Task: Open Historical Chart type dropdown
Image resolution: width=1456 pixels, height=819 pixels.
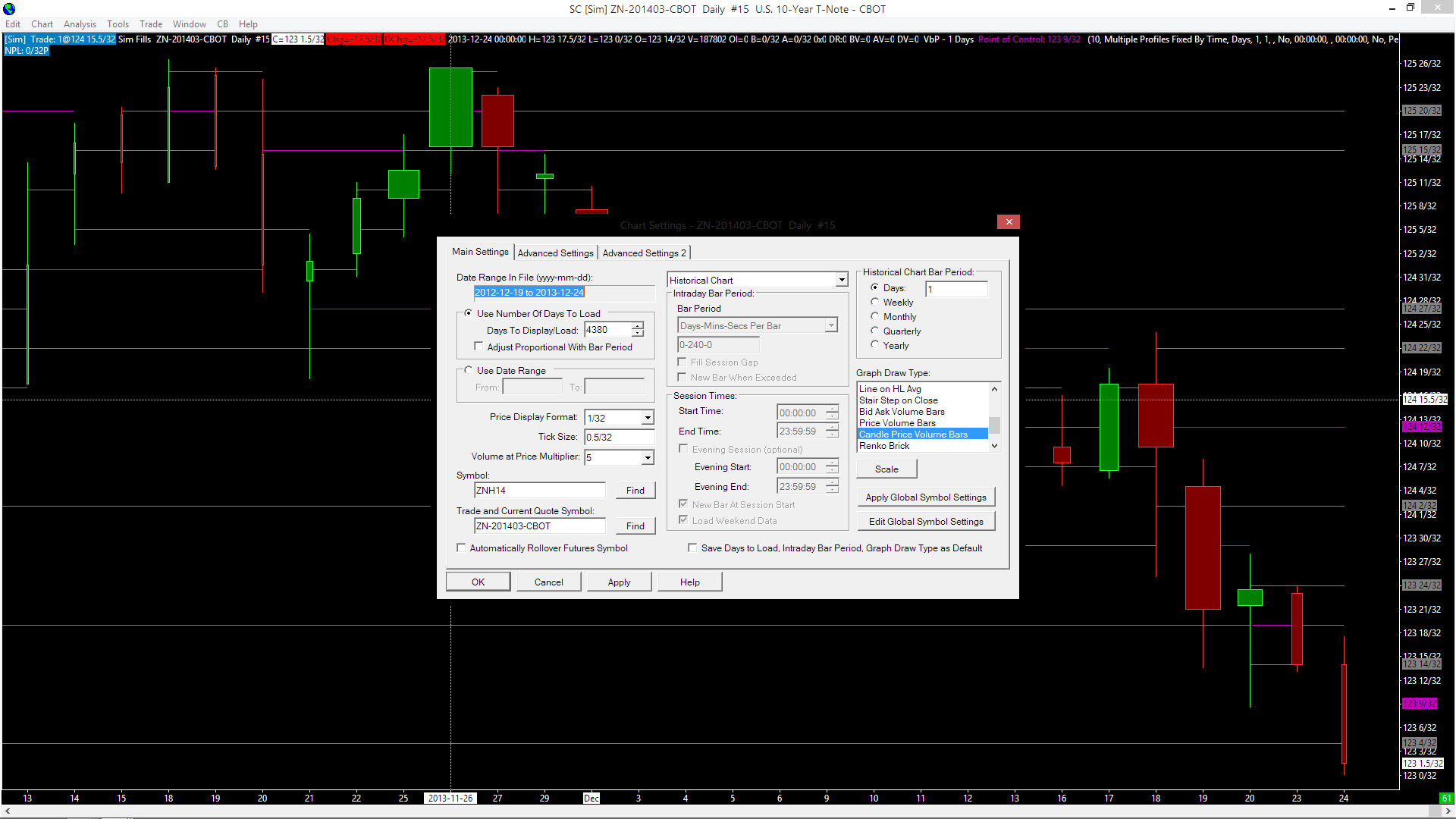Action: (x=841, y=280)
